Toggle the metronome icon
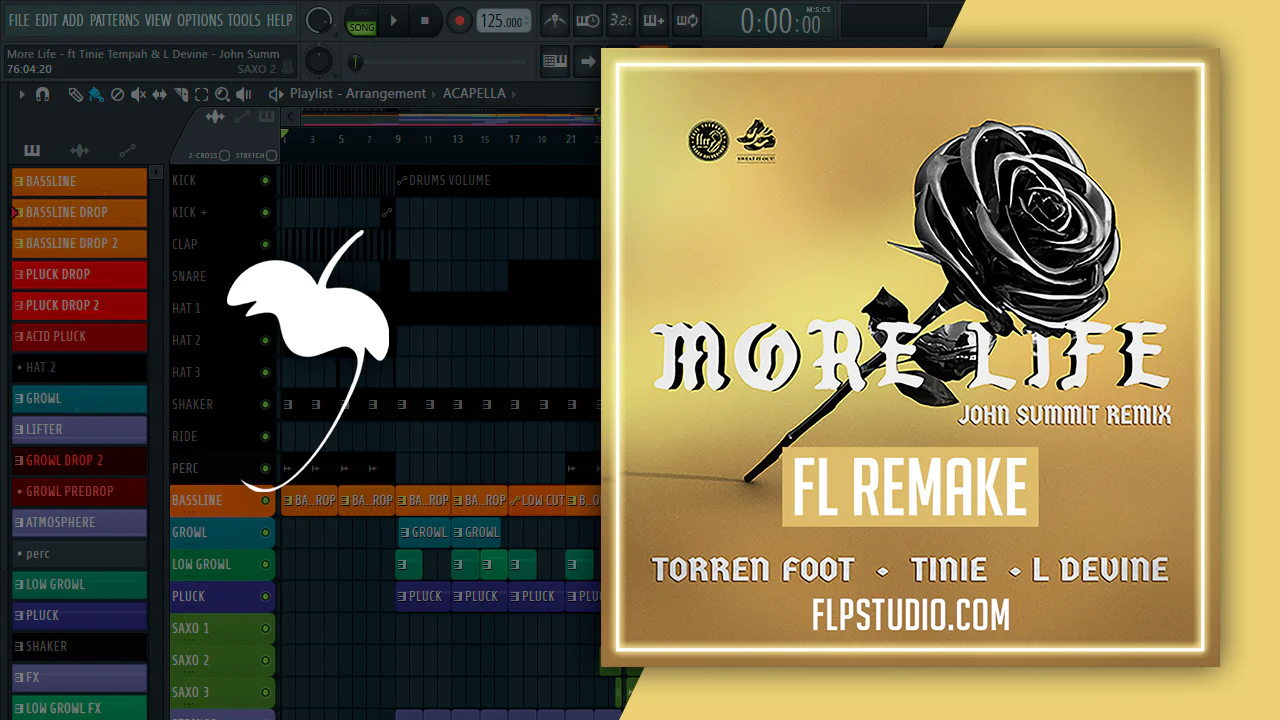1280x720 pixels. pyautogui.click(x=555, y=20)
